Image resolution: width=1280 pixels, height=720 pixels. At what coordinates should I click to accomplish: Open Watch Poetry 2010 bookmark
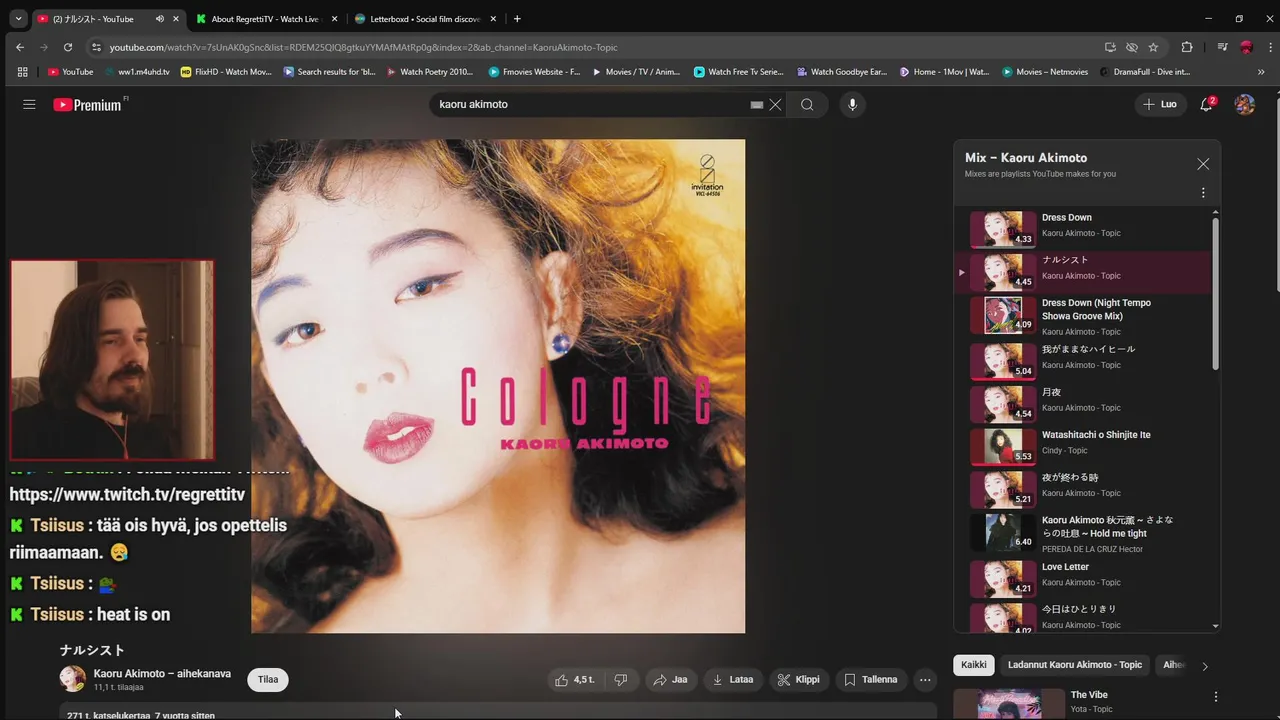tap(429, 72)
